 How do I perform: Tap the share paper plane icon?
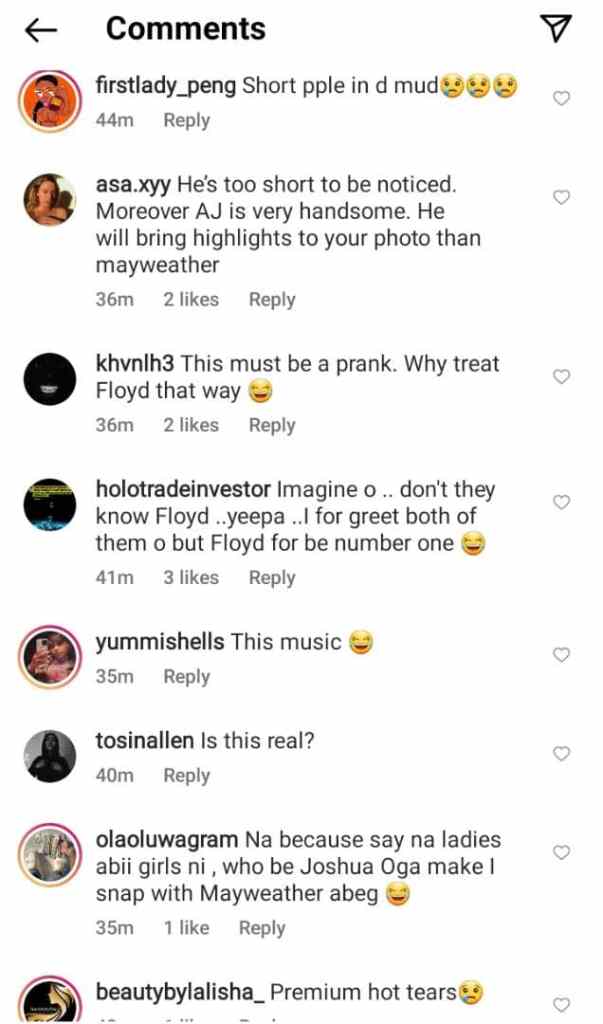[x=555, y=29]
